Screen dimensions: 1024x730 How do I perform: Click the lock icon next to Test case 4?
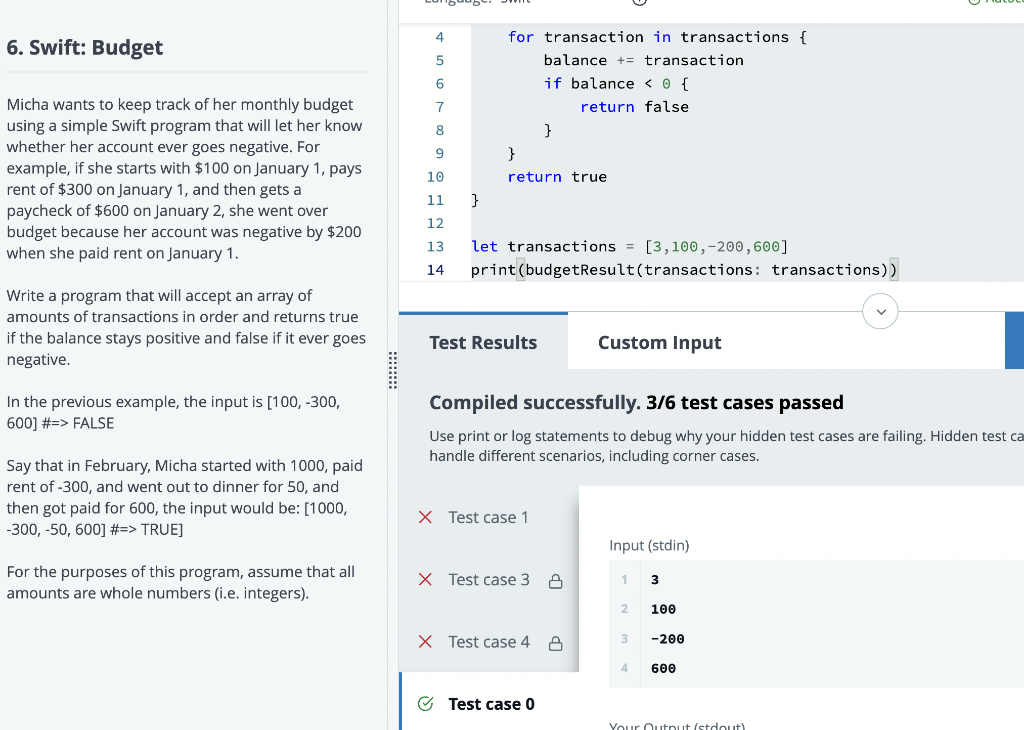pyautogui.click(x=556, y=643)
